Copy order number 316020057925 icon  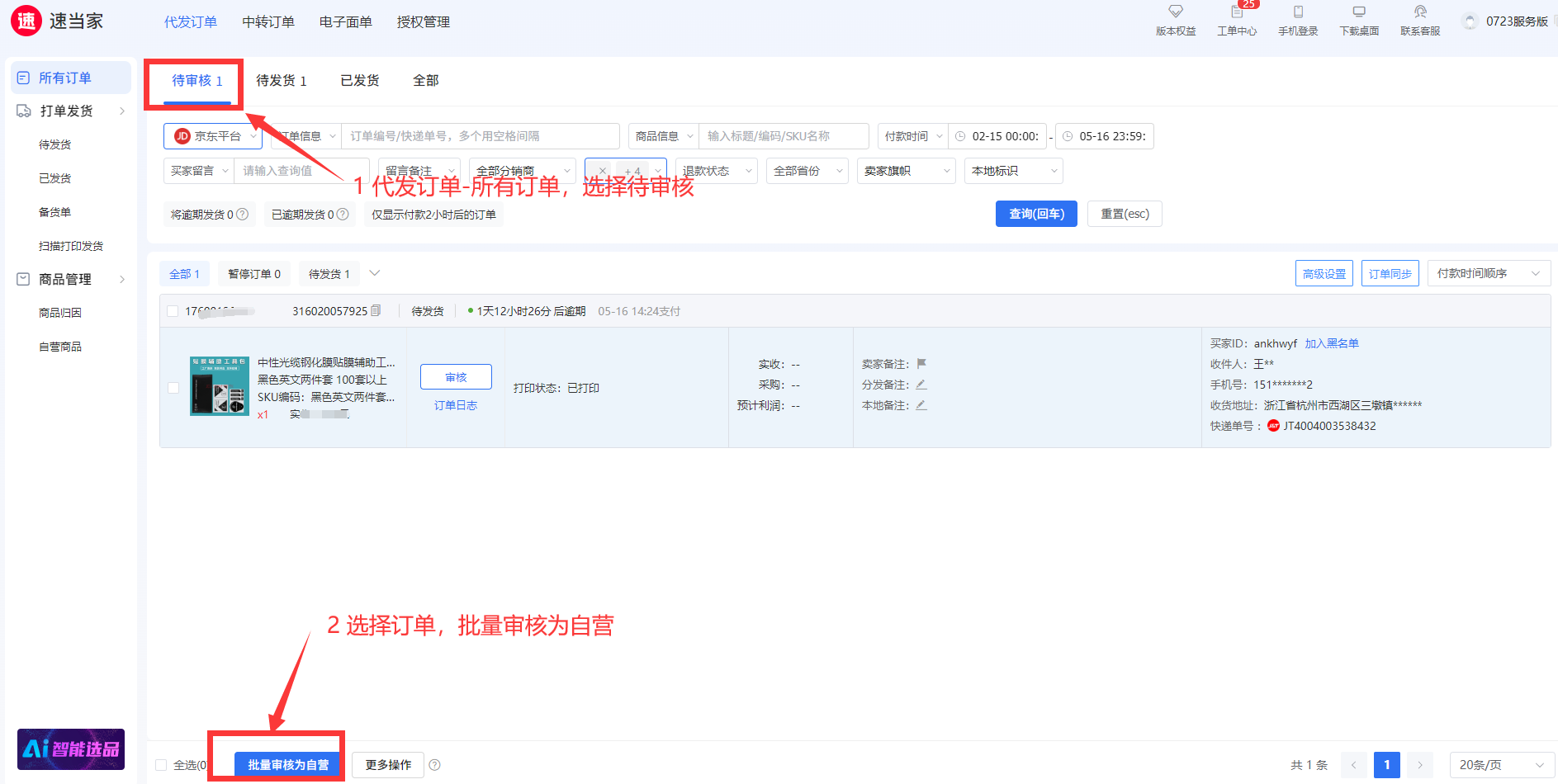pyautogui.click(x=376, y=311)
